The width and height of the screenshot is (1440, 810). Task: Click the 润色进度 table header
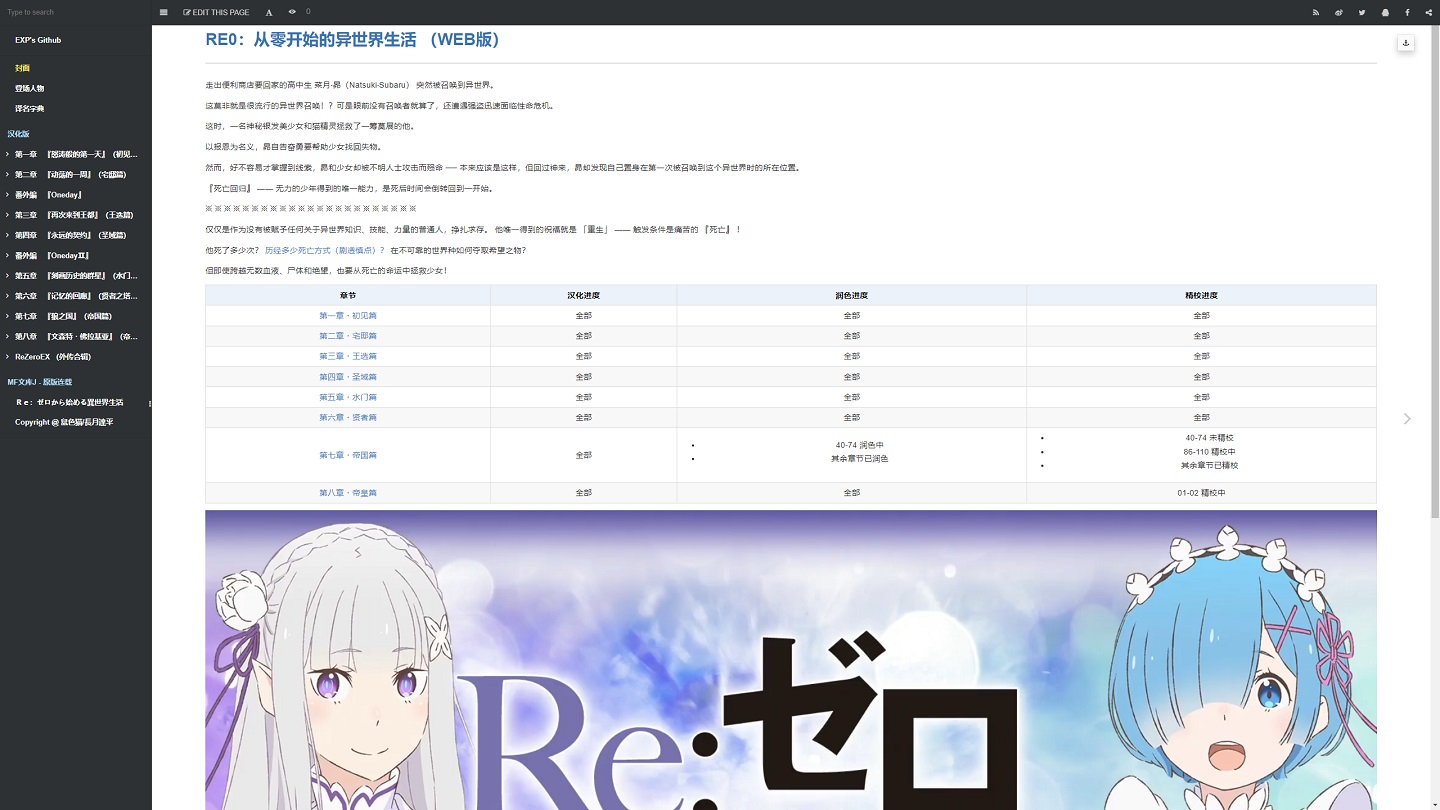pyautogui.click(x=852, y=295)
